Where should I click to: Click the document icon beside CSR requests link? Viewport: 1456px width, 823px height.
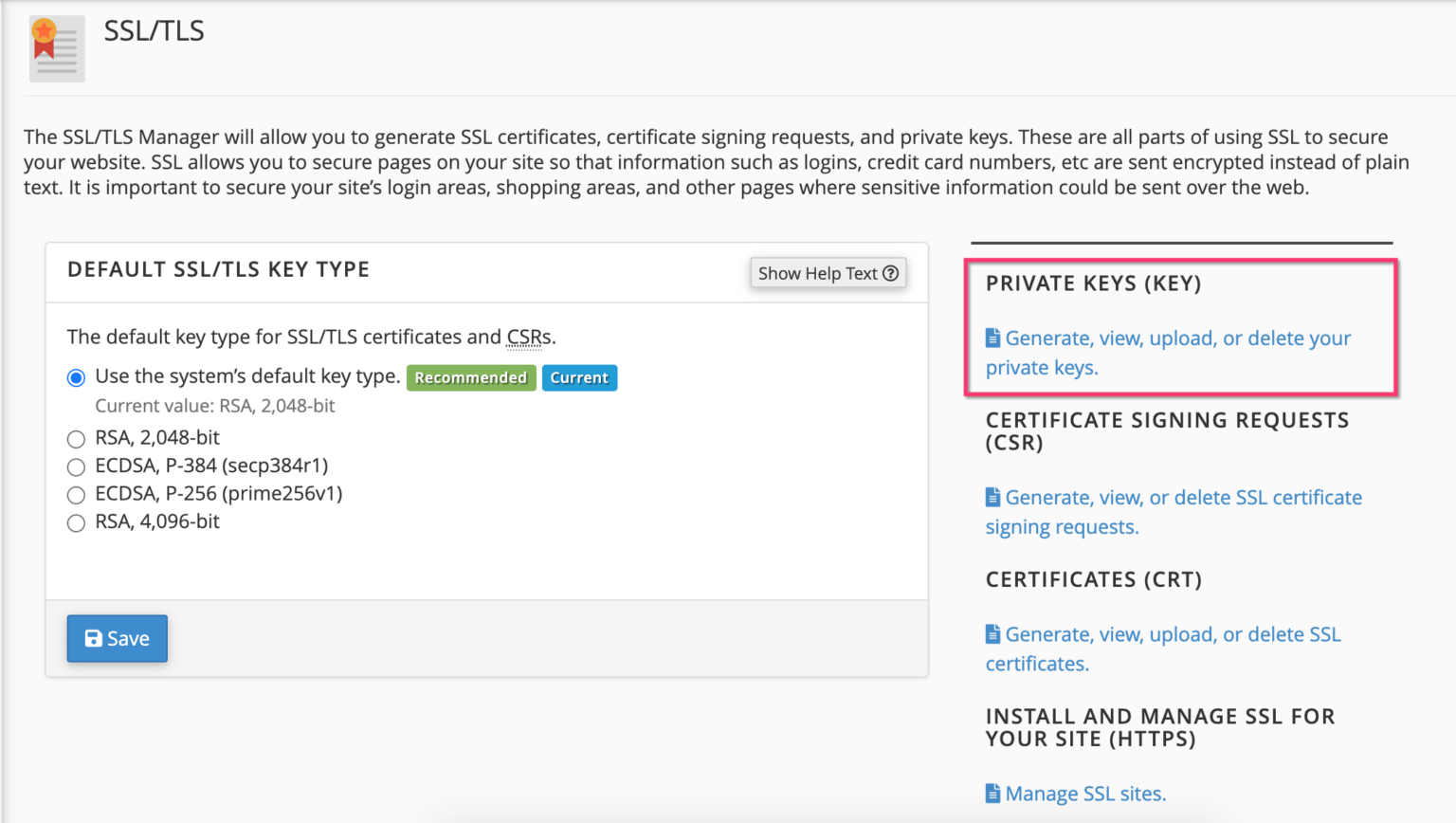tap(993, 496)
